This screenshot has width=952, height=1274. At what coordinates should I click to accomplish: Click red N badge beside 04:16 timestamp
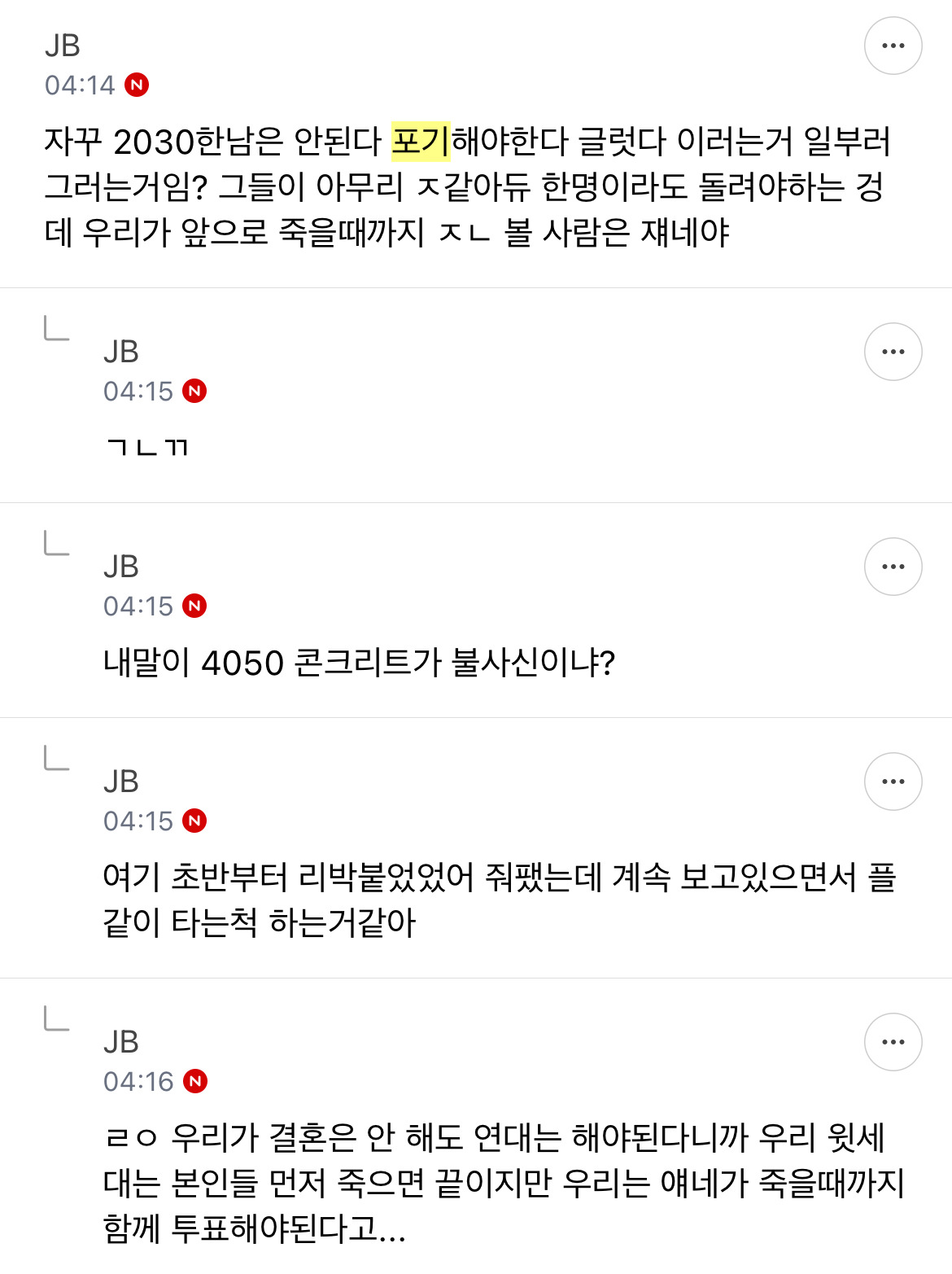[195, 1081]
